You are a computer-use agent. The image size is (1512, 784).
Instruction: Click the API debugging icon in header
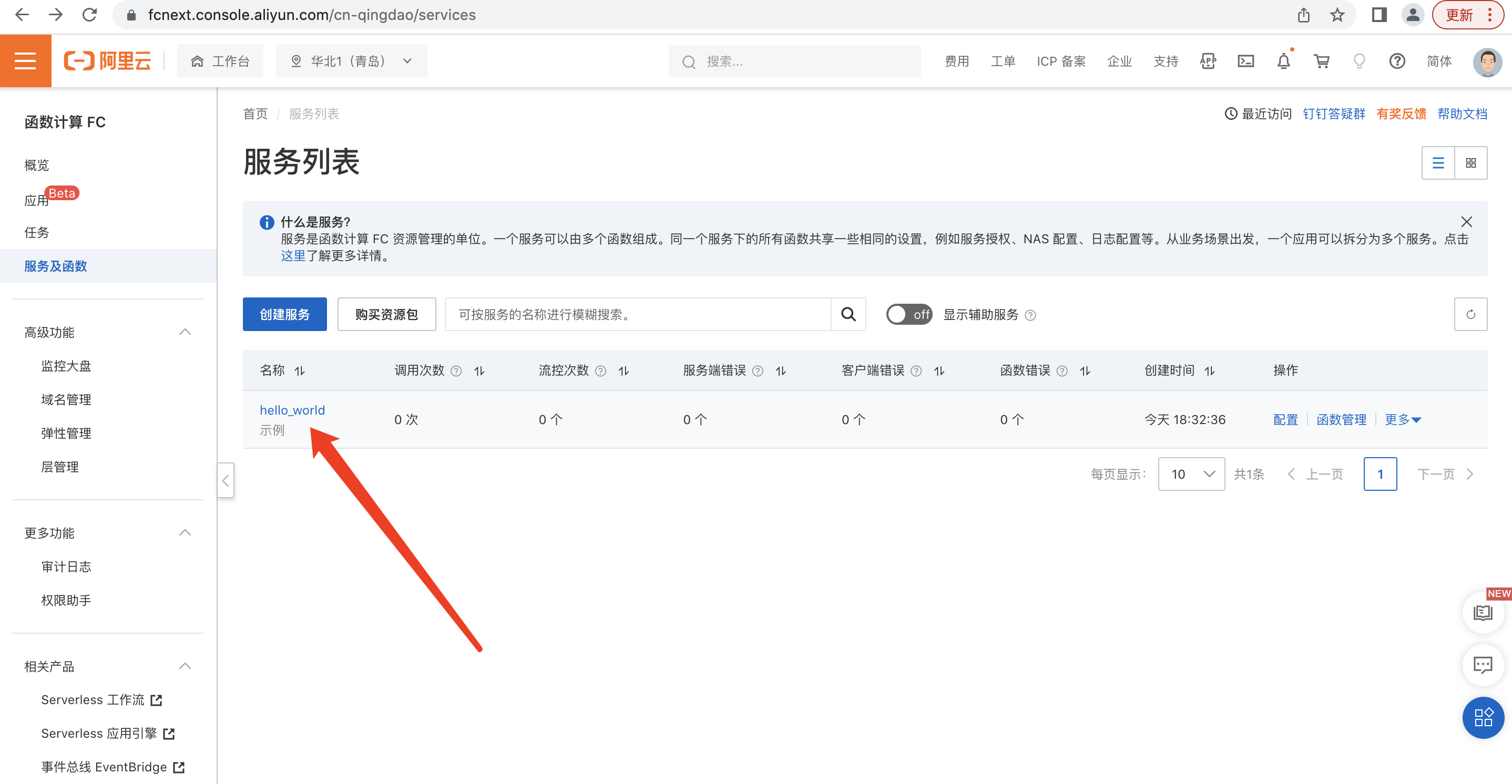click(x=1208, y=61)
